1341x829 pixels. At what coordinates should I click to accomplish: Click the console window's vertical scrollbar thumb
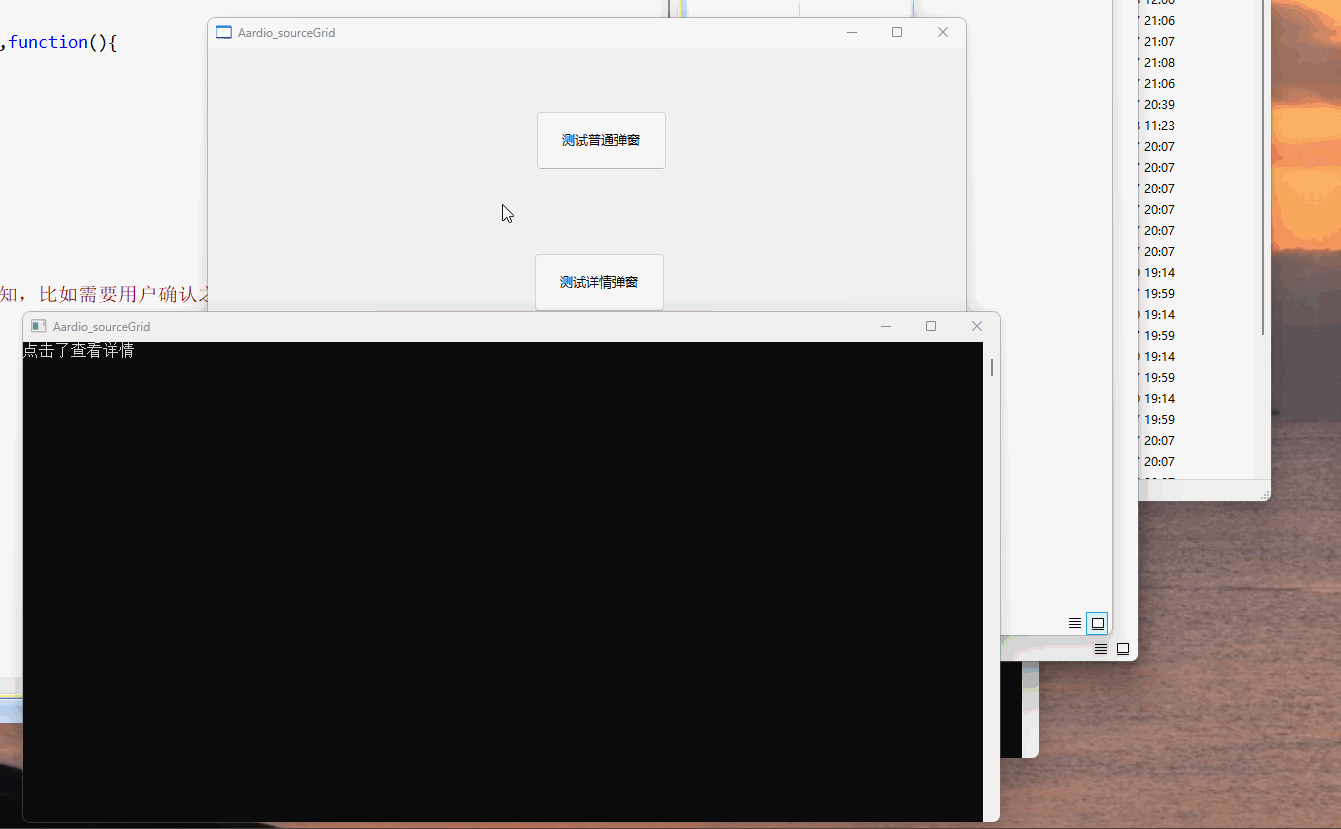click(992, 367)
